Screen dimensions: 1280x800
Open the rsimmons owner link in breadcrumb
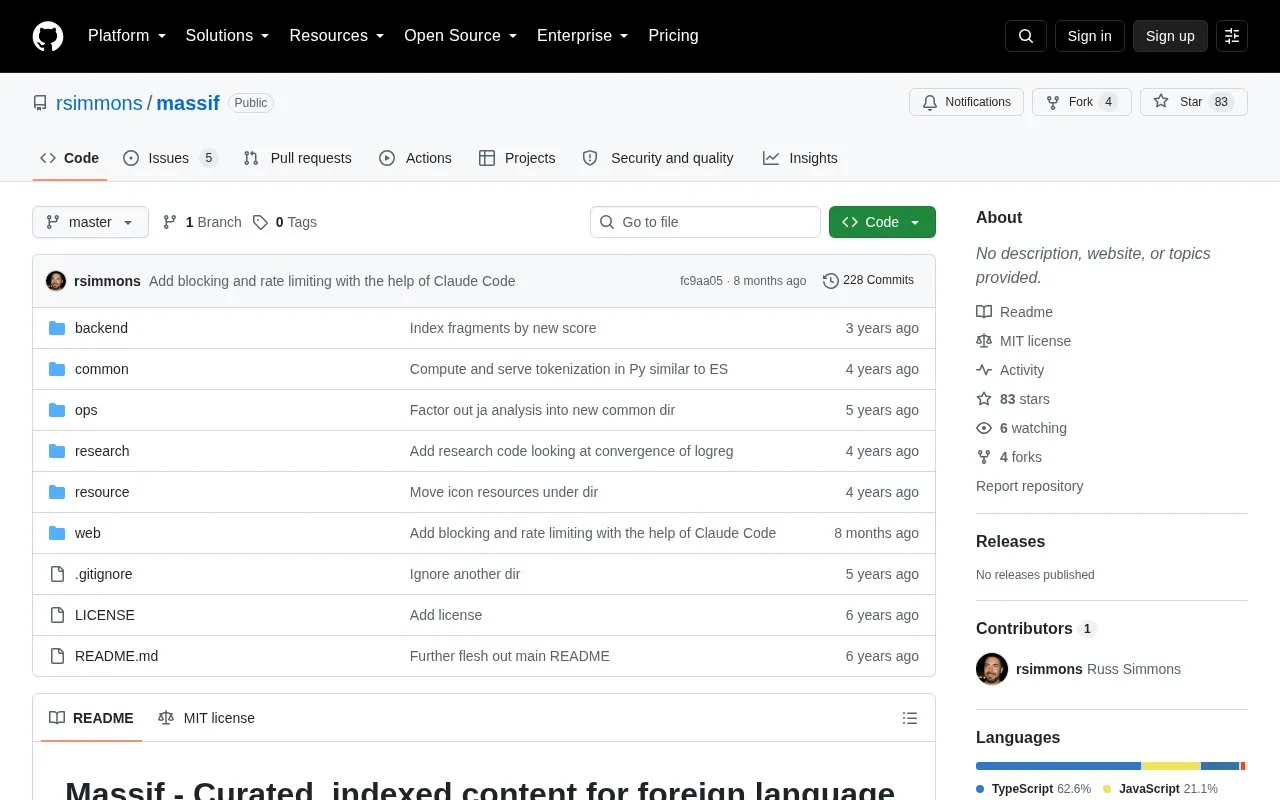click(x=99, y=103)
